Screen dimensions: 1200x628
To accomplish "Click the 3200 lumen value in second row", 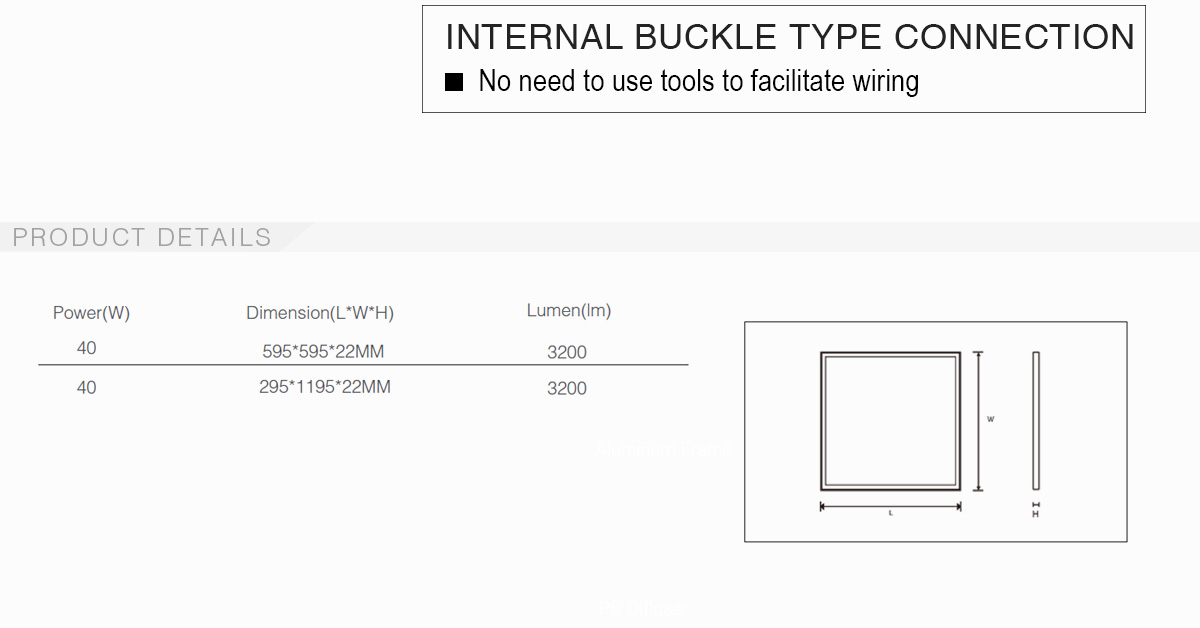I will (x=566, y=388).
